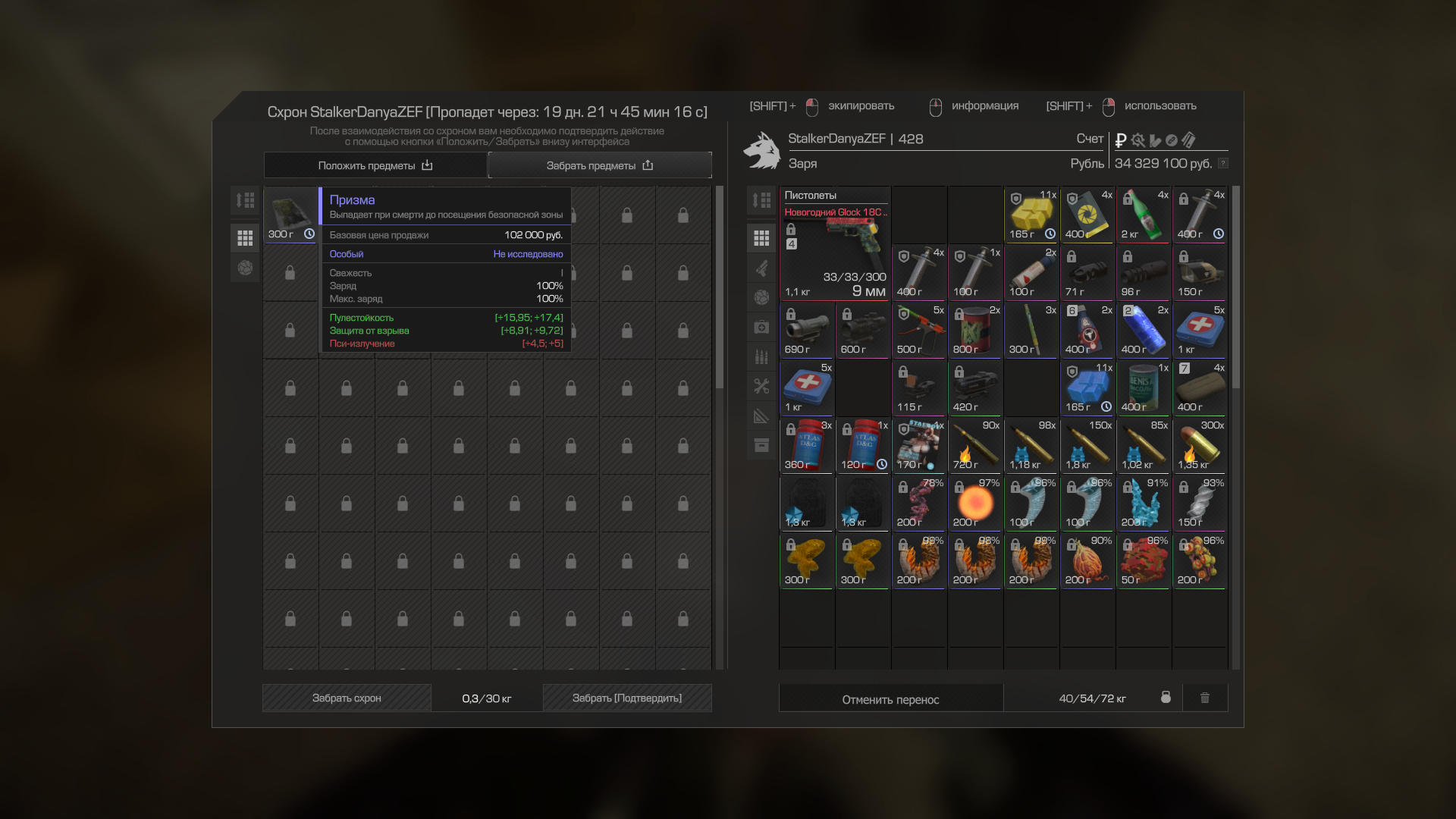Click the 'Положить предметы' button
Viewport: 1456px width, 819px height.
click(x=375, y=165)
